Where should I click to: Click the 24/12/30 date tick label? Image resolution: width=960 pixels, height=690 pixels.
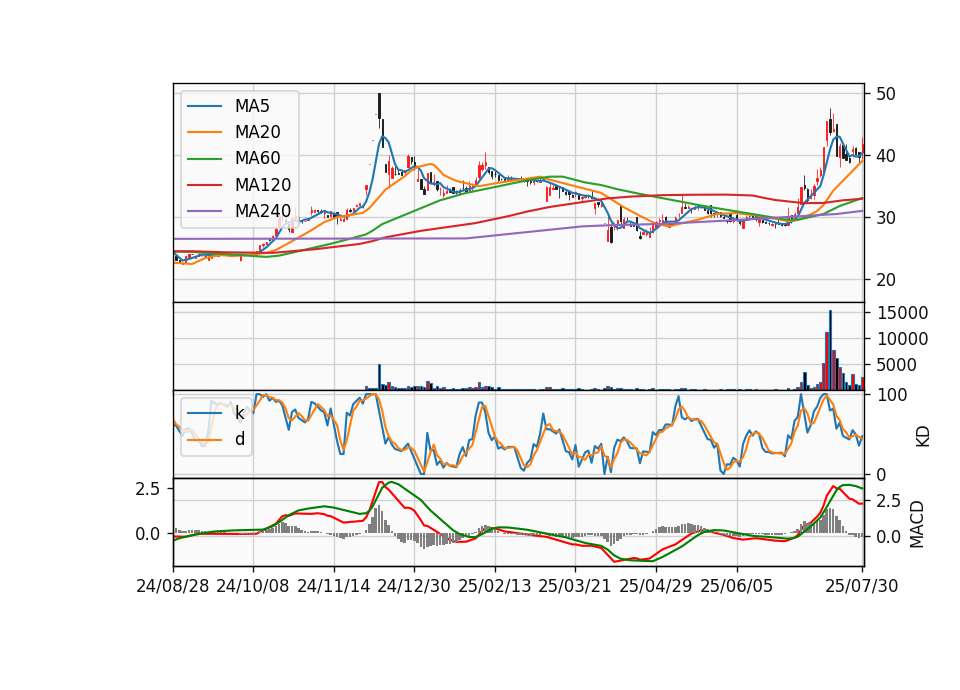click(414, 587)
